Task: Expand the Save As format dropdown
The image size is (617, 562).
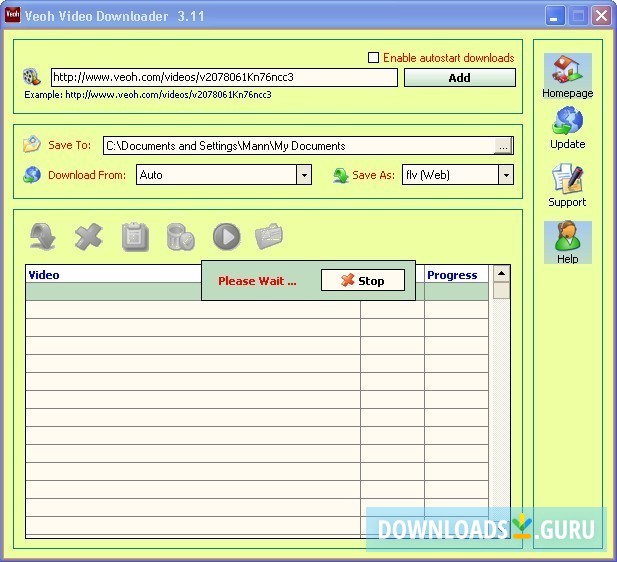Action: [506, 175]
